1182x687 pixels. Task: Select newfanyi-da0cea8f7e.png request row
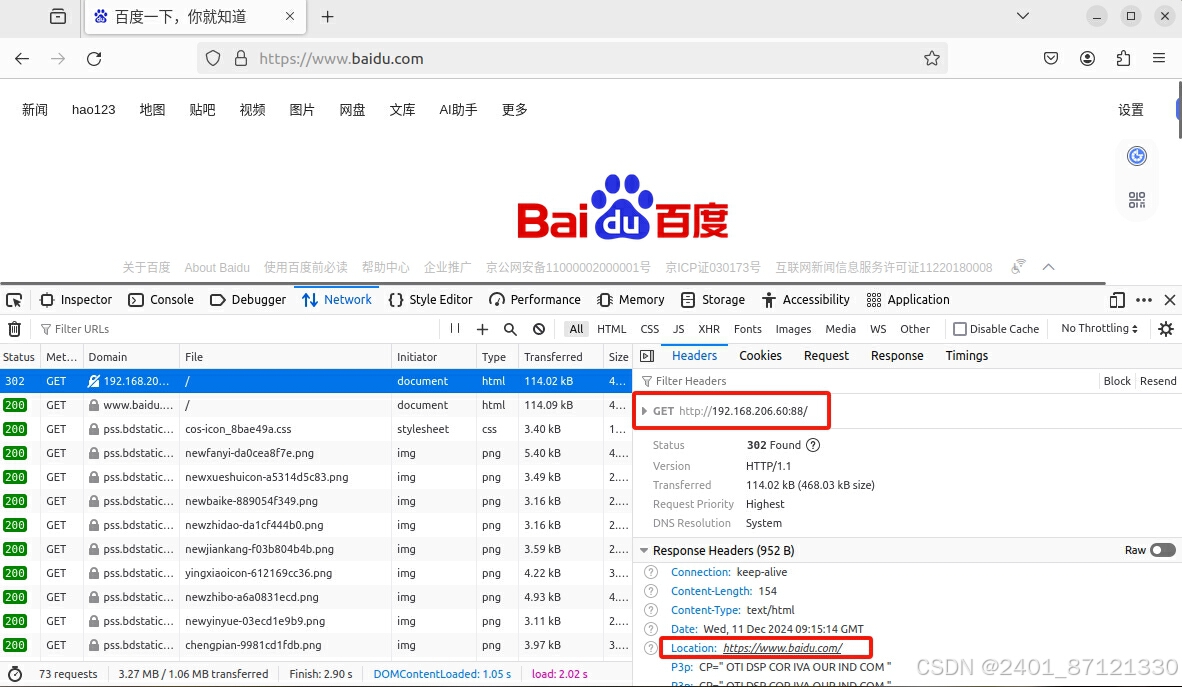coord(316,453)
